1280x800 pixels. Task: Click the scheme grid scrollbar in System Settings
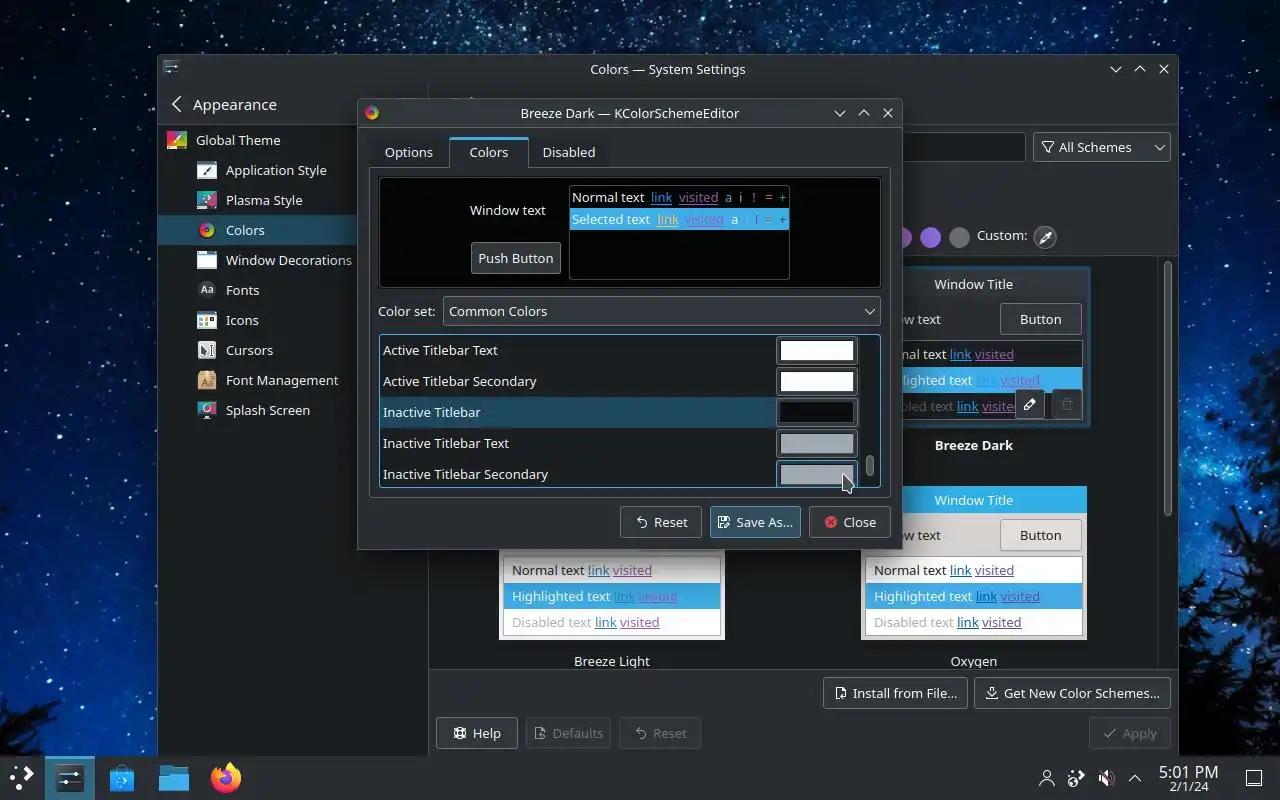[1166, 390]
